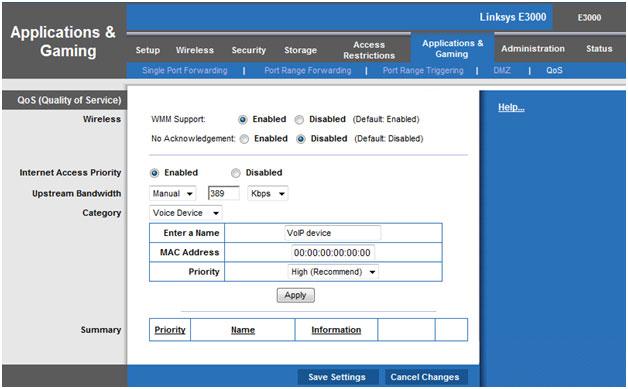
Task: Select No Acknowledgement Disabled radio button
Action: coord(301,139)
